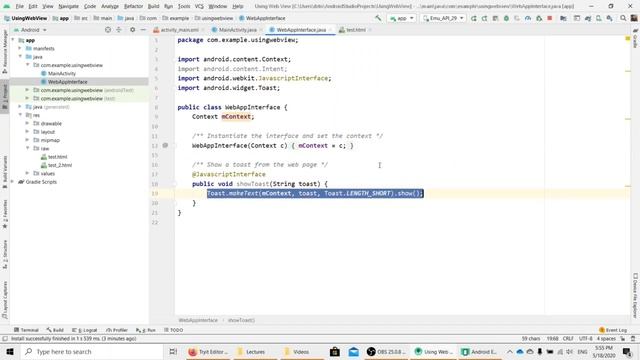This screenshot has height=360, width=640.
Task: Open OBS from the taskbar
Action: click(x=386, y=351)
